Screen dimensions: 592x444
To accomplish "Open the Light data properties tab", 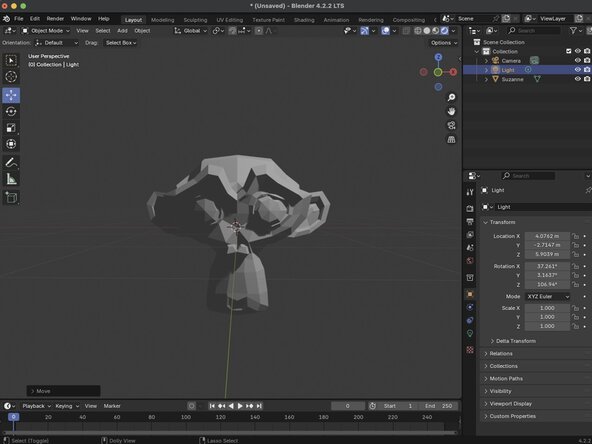I will point(470,333).
